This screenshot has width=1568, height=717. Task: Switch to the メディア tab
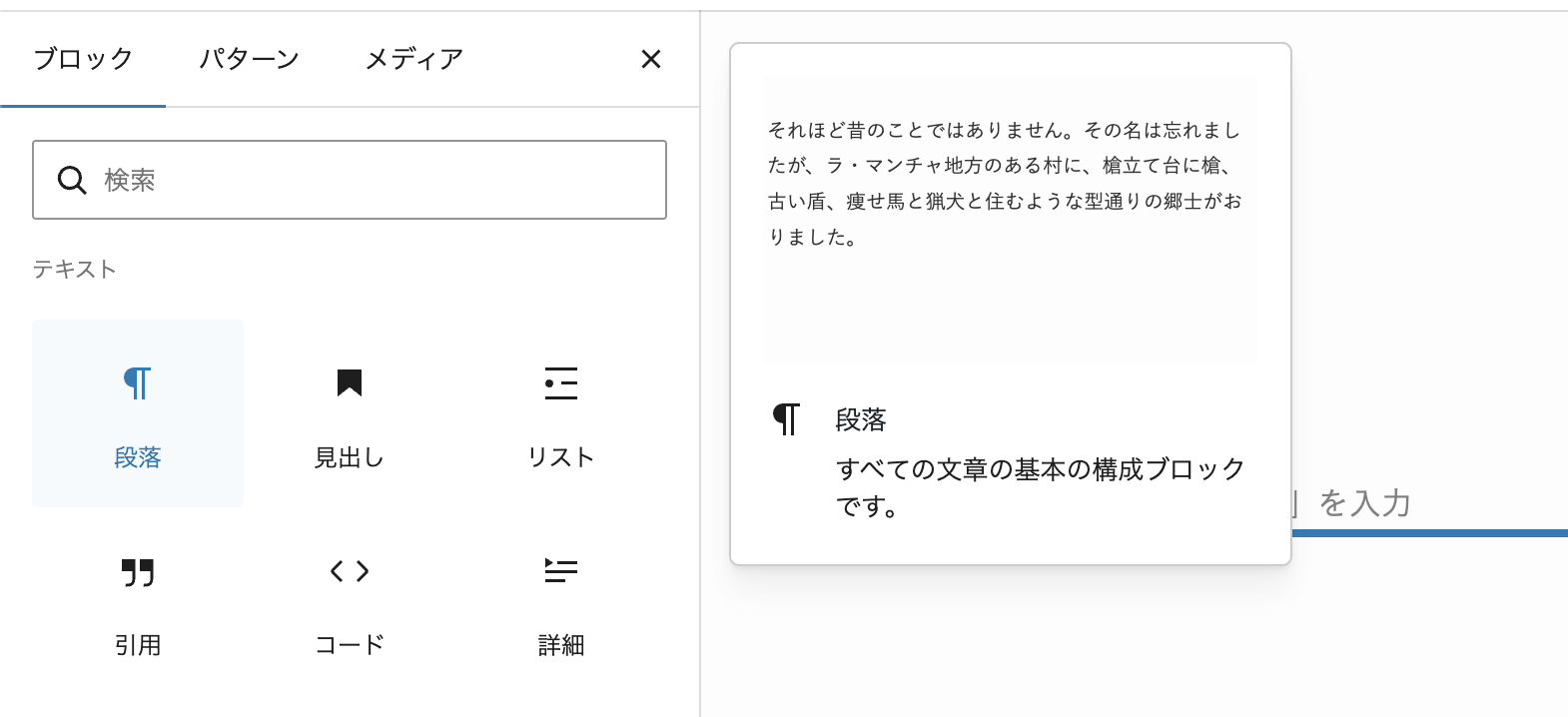coord(413,59)
